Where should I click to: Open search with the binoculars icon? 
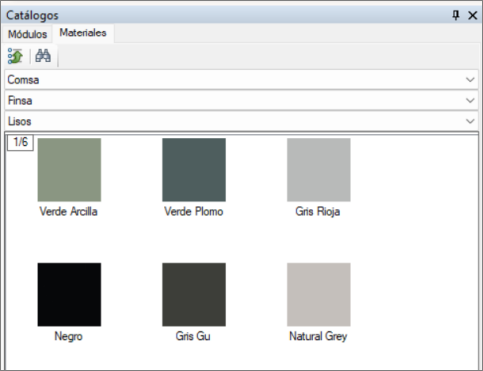pyautogui.click(x=43, y=56)
